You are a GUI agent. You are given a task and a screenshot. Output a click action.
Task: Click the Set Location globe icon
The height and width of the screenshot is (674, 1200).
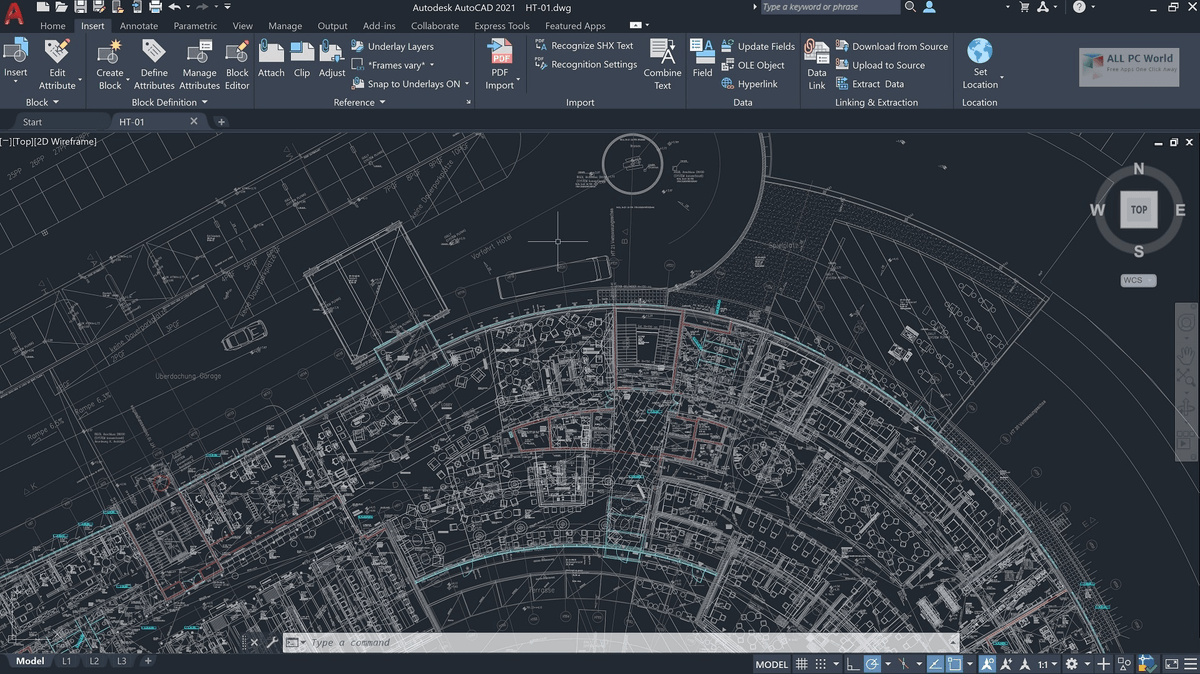(980, 52)
